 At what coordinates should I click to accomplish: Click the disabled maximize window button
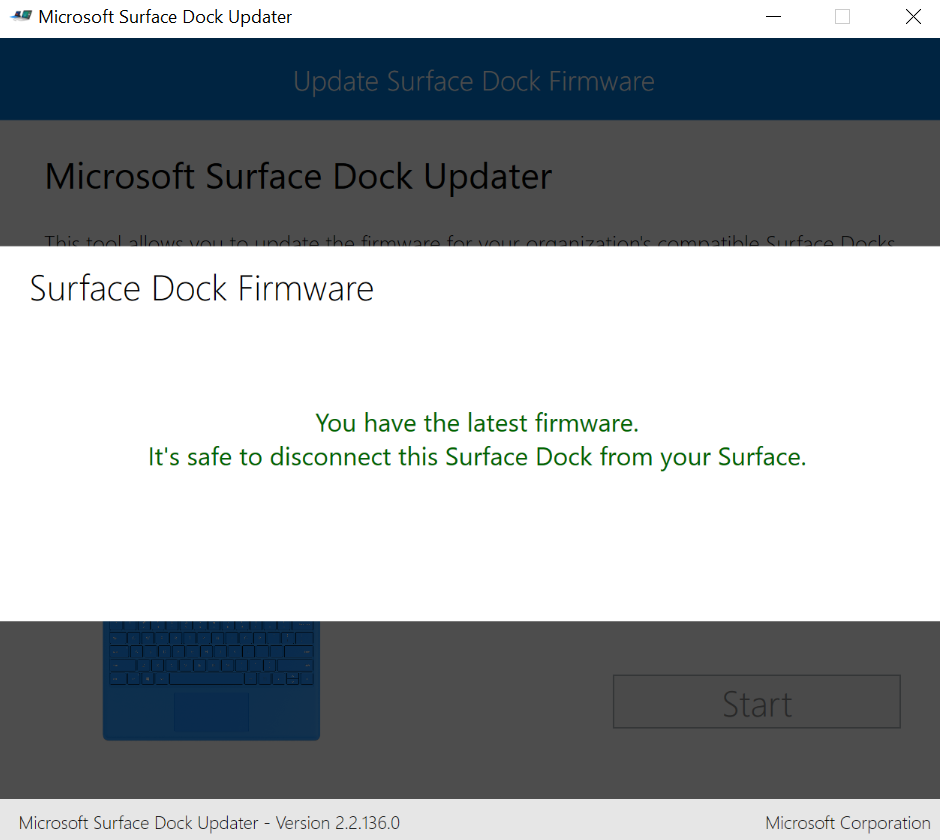coord(842,17)
